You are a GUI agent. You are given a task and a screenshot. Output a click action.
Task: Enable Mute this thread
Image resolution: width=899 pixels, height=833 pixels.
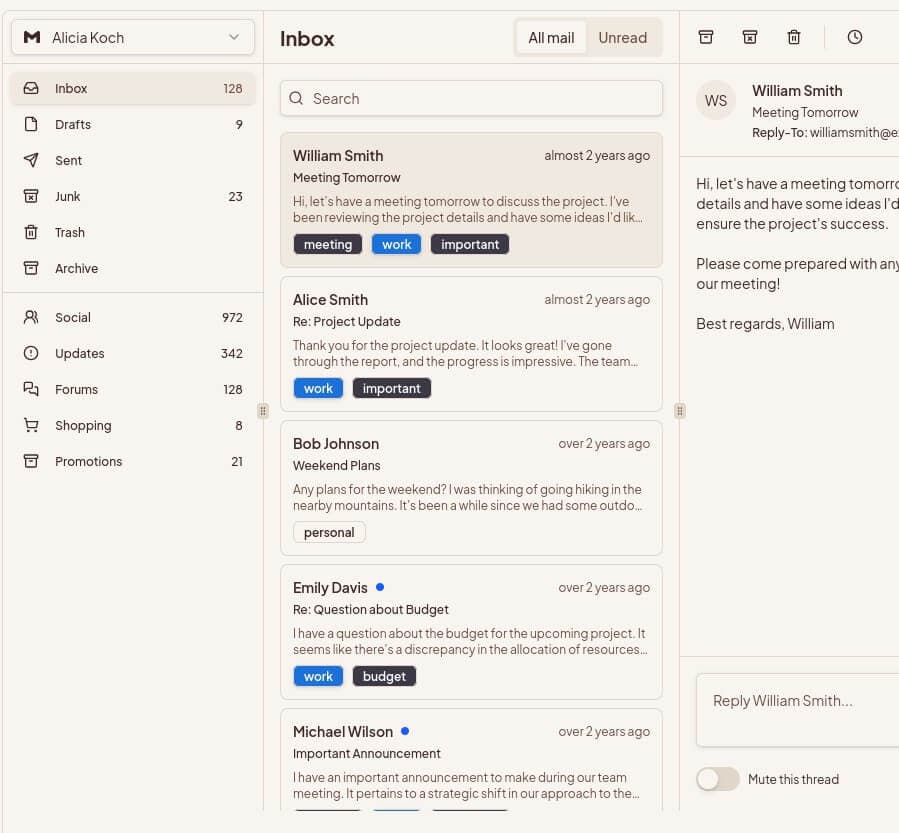pyautogui.click(x=717, y=779)
